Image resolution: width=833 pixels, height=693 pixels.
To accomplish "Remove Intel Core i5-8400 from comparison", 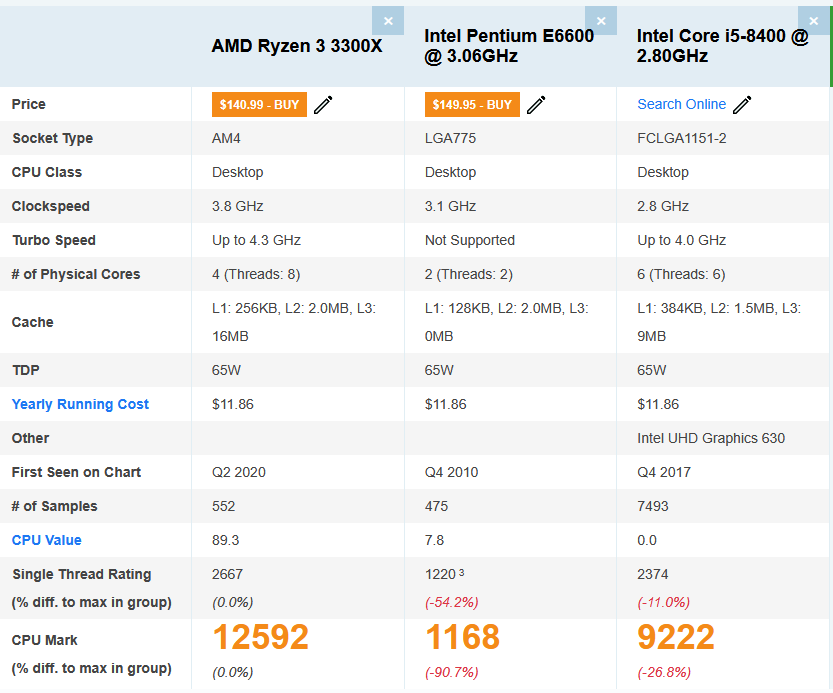I will tap(814, 21).
